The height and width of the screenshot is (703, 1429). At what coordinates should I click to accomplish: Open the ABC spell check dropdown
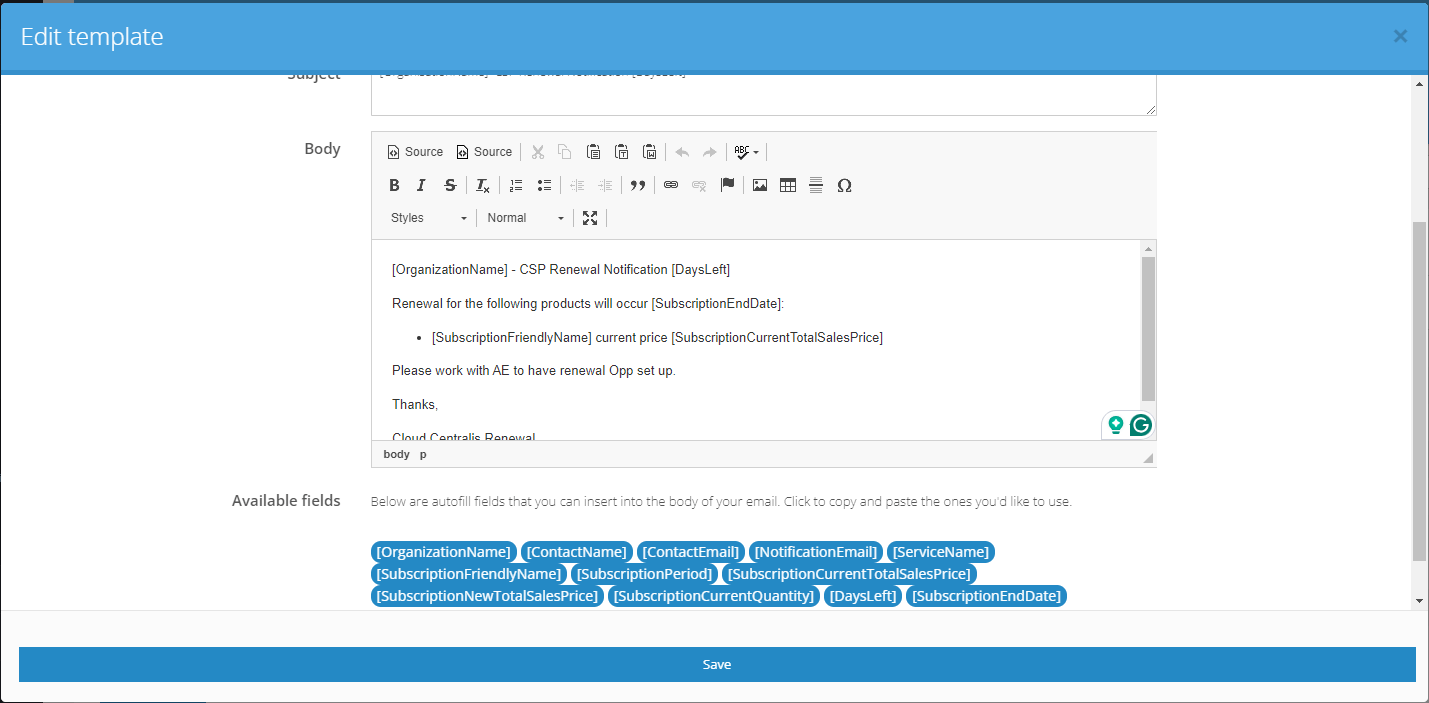point(746,152)
